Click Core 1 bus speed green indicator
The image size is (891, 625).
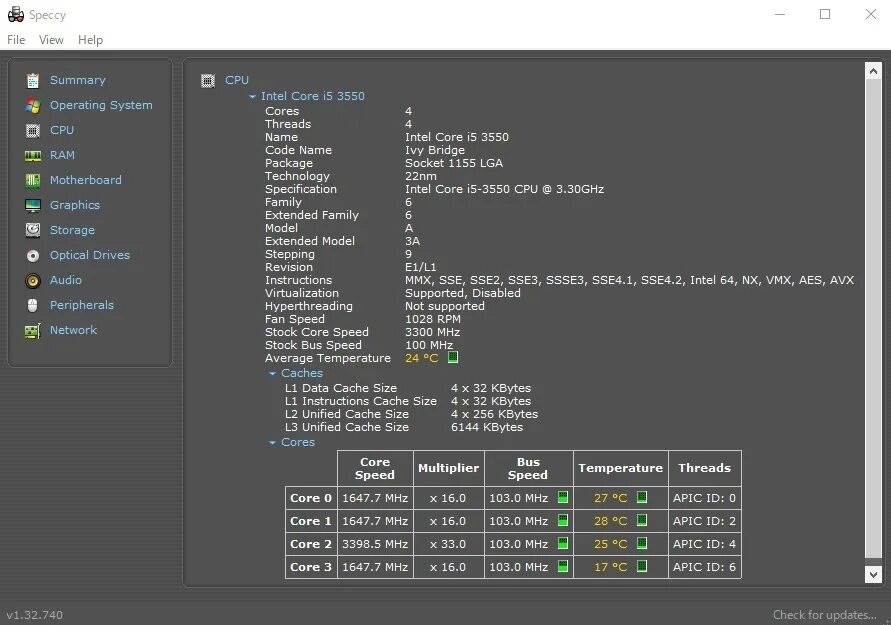click(x=563, y=520)
